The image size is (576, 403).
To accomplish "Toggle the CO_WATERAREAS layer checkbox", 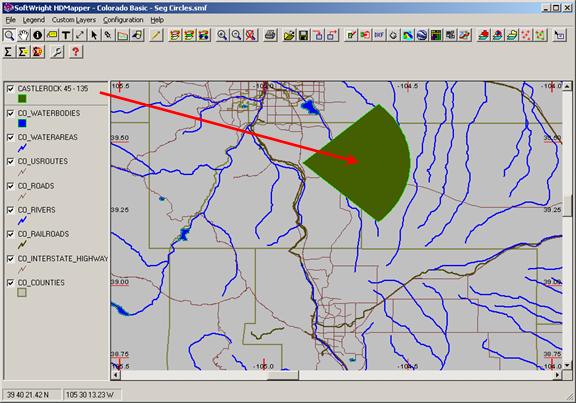I will pos(11,137).
